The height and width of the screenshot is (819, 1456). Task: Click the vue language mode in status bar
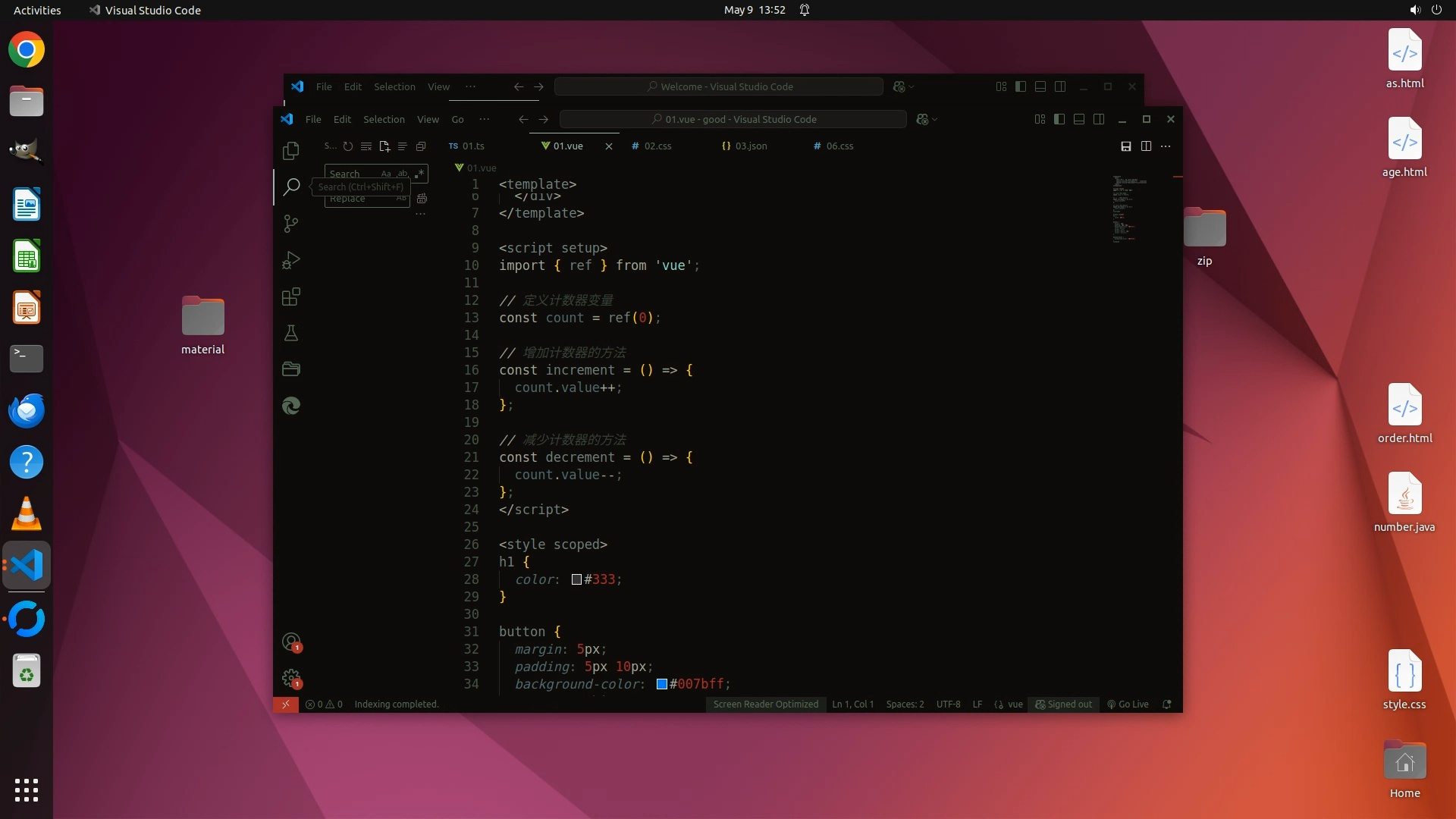click(x=1015, y=704)
